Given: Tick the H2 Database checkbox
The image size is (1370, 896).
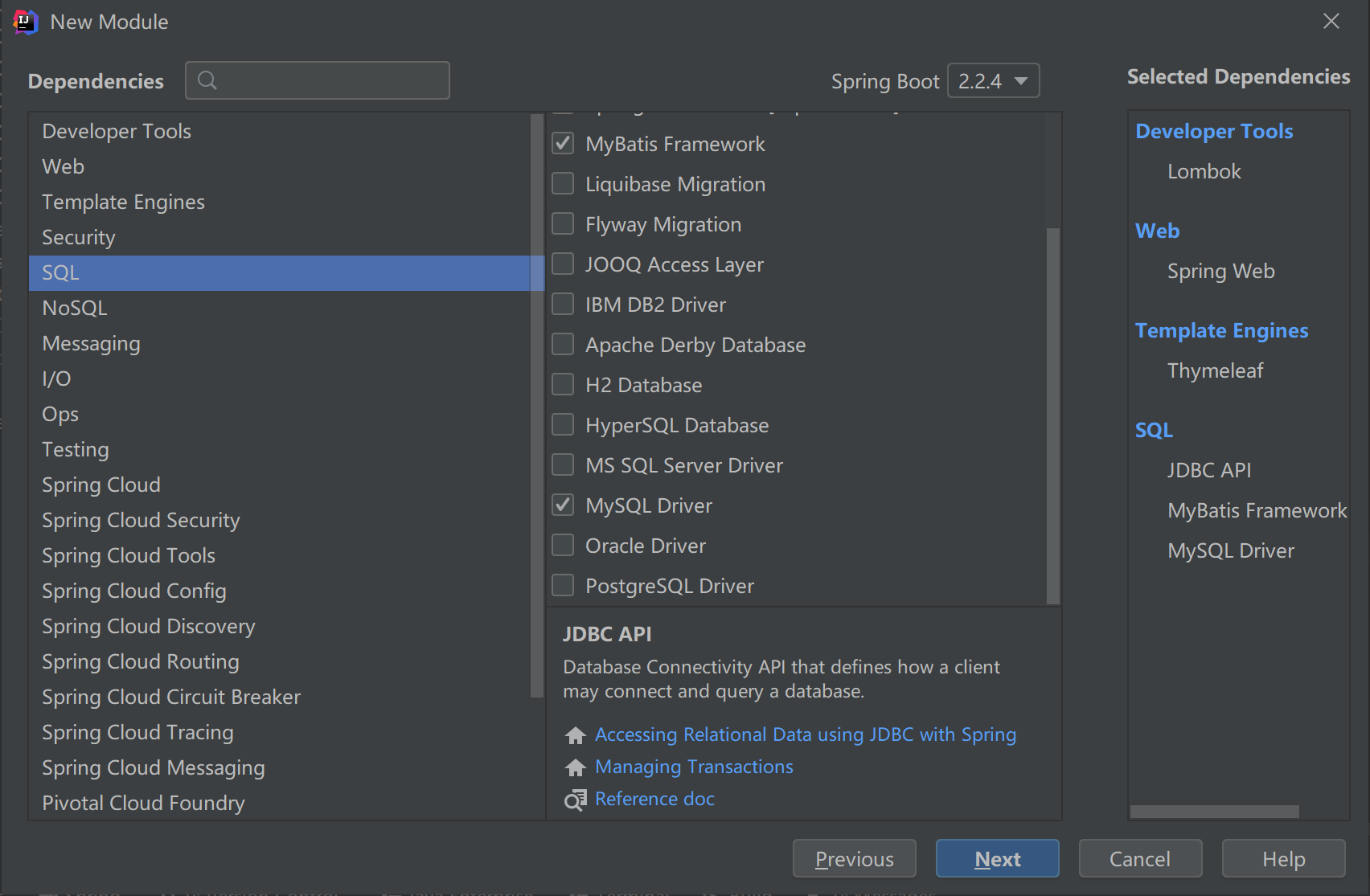Looking at the screenshot, I should tap(563, 385).
